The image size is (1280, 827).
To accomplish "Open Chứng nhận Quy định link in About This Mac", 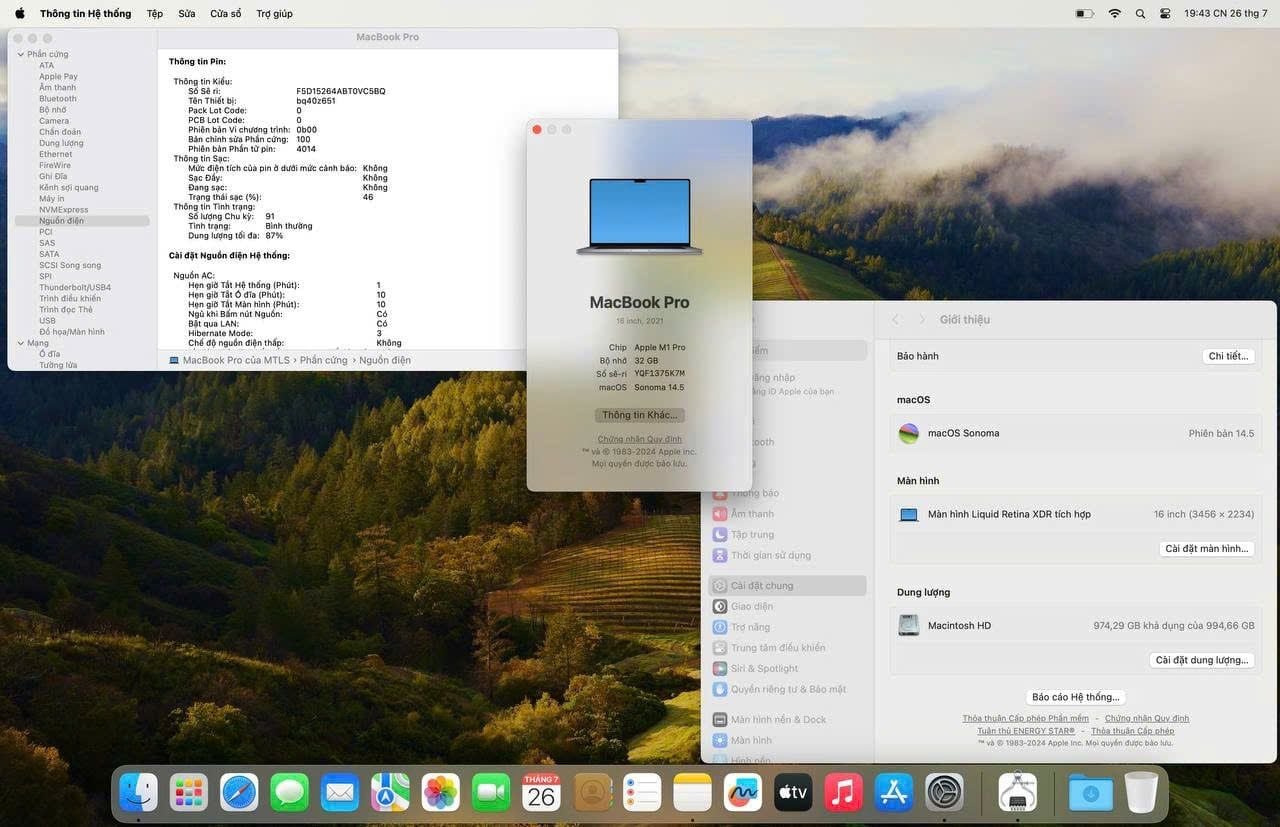I will click(640, 439).
